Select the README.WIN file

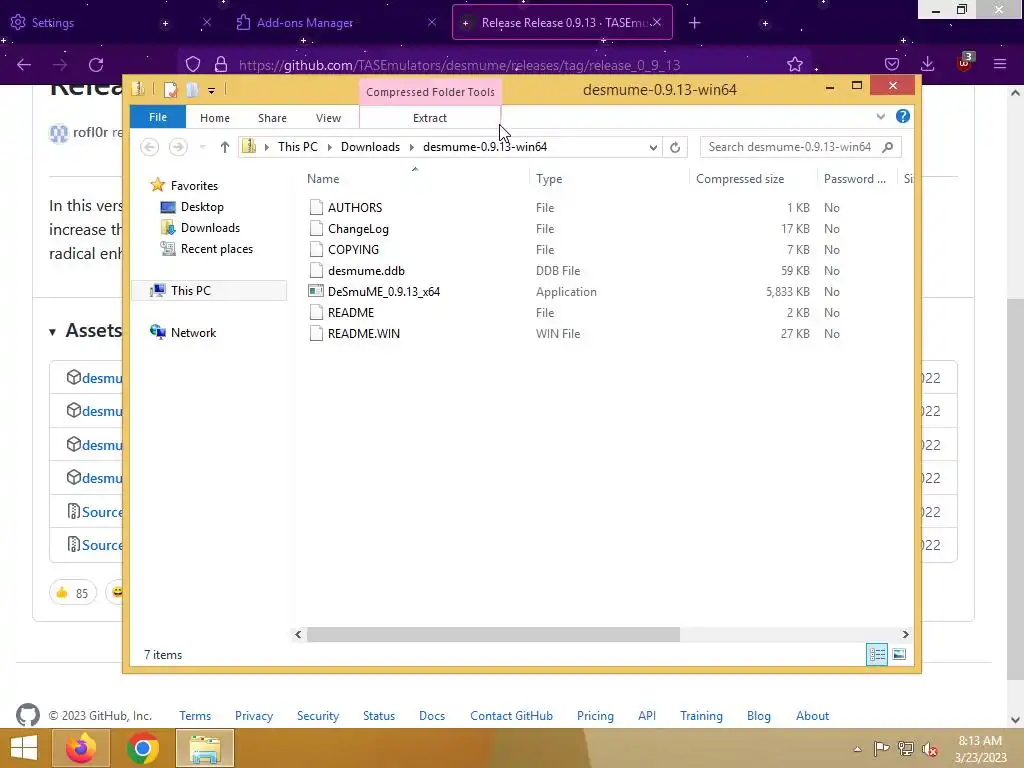pyautogui.click(x=364, y=333)
